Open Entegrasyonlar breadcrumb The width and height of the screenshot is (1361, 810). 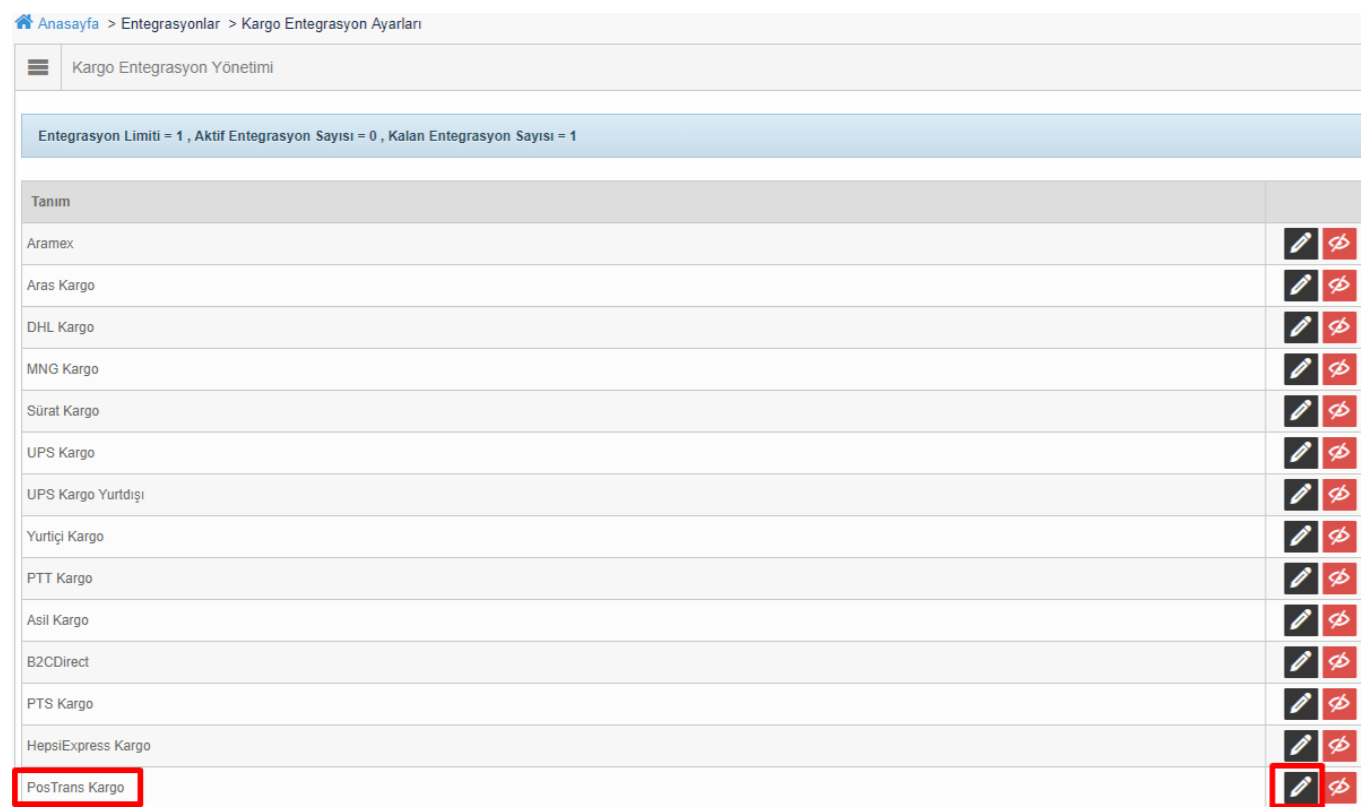coord(171,24)
